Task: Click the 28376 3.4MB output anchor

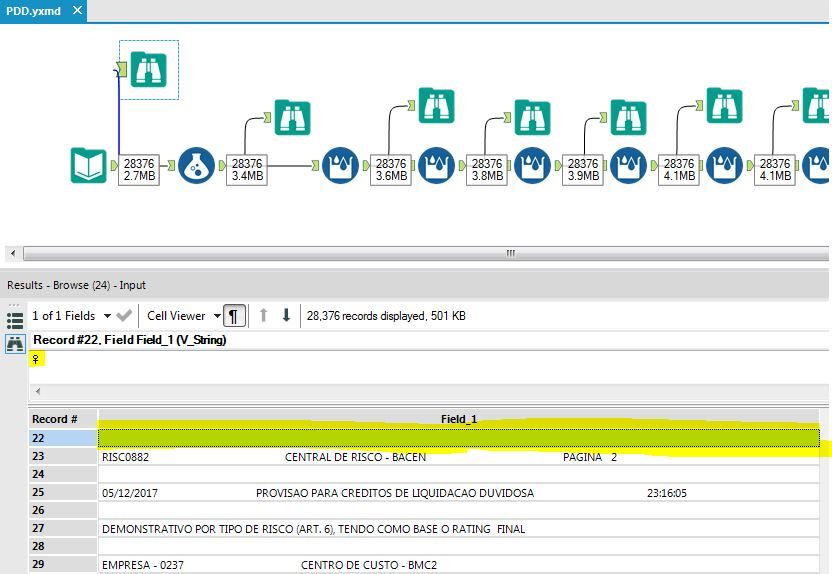Action: tap(247, 170)
